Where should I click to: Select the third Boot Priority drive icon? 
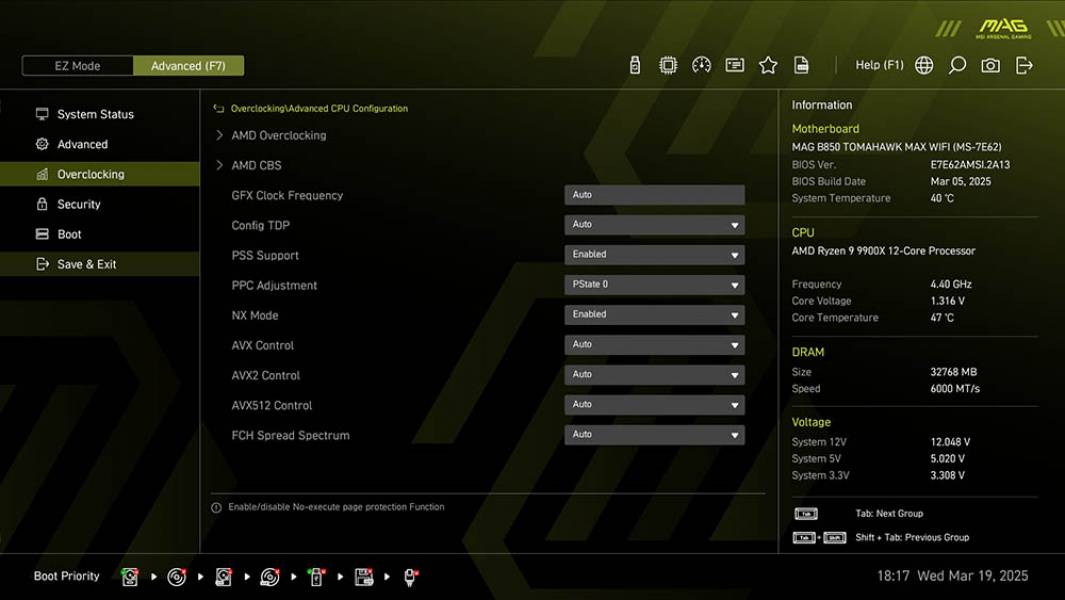point(223,577)
